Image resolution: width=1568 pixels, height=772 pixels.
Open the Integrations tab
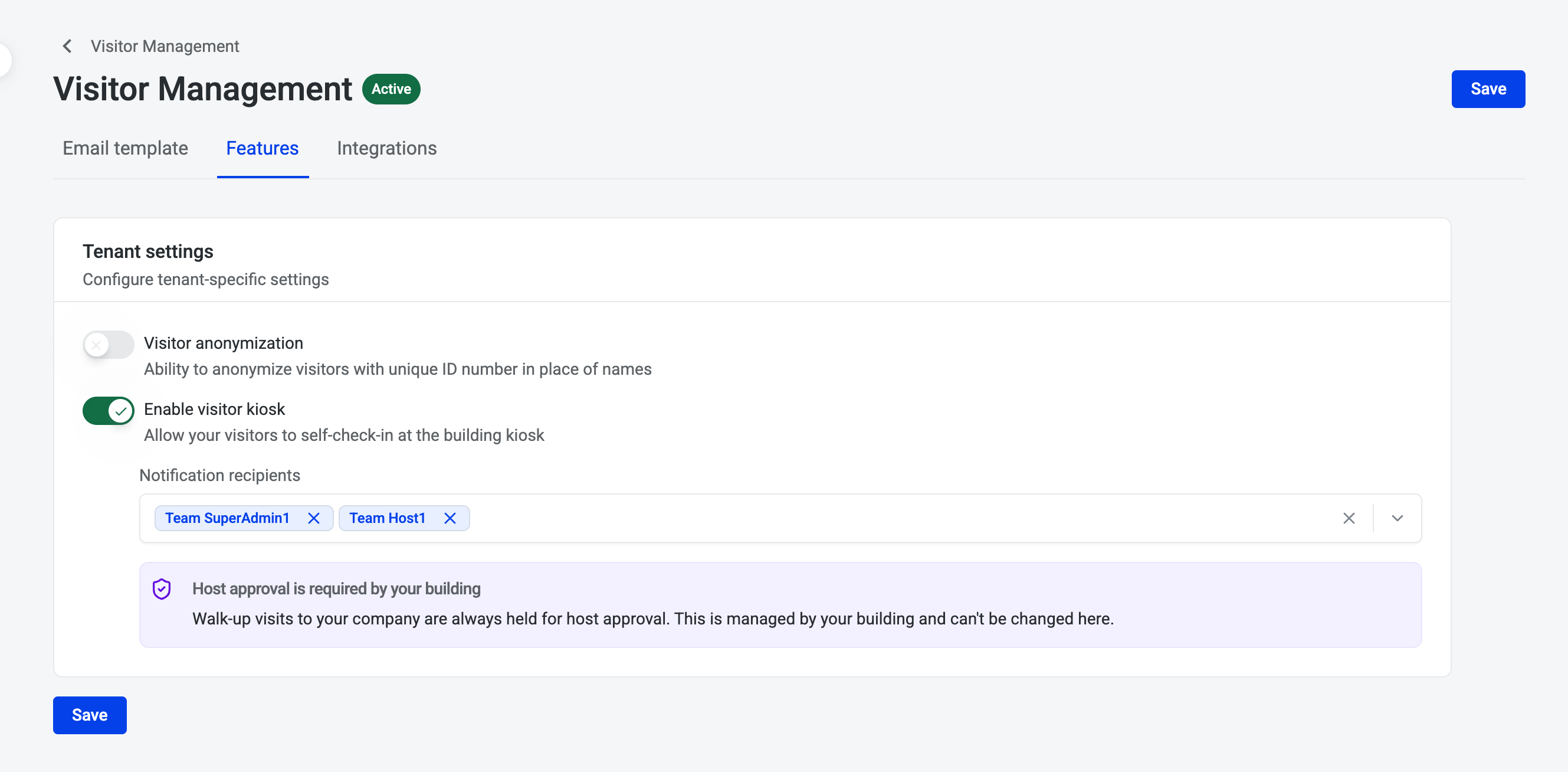386,148
